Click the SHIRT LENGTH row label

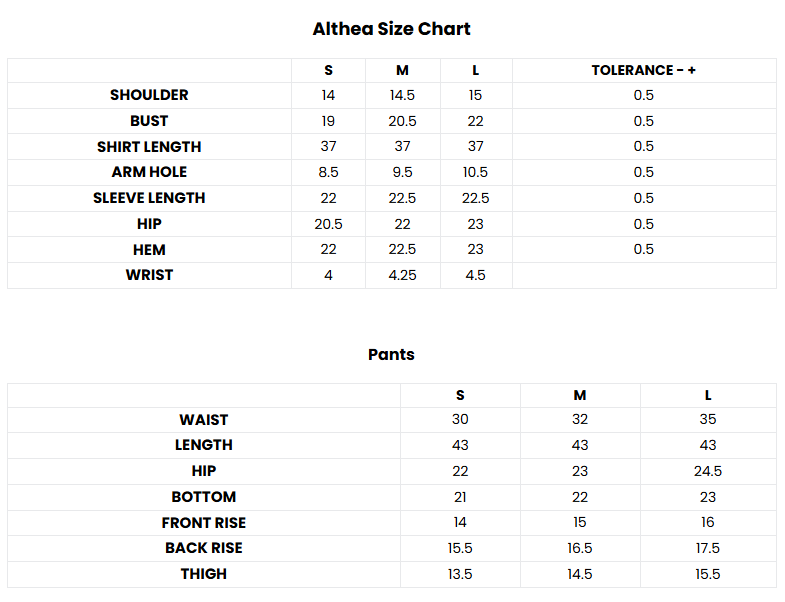pyautogui.click(x=149, y=147)
